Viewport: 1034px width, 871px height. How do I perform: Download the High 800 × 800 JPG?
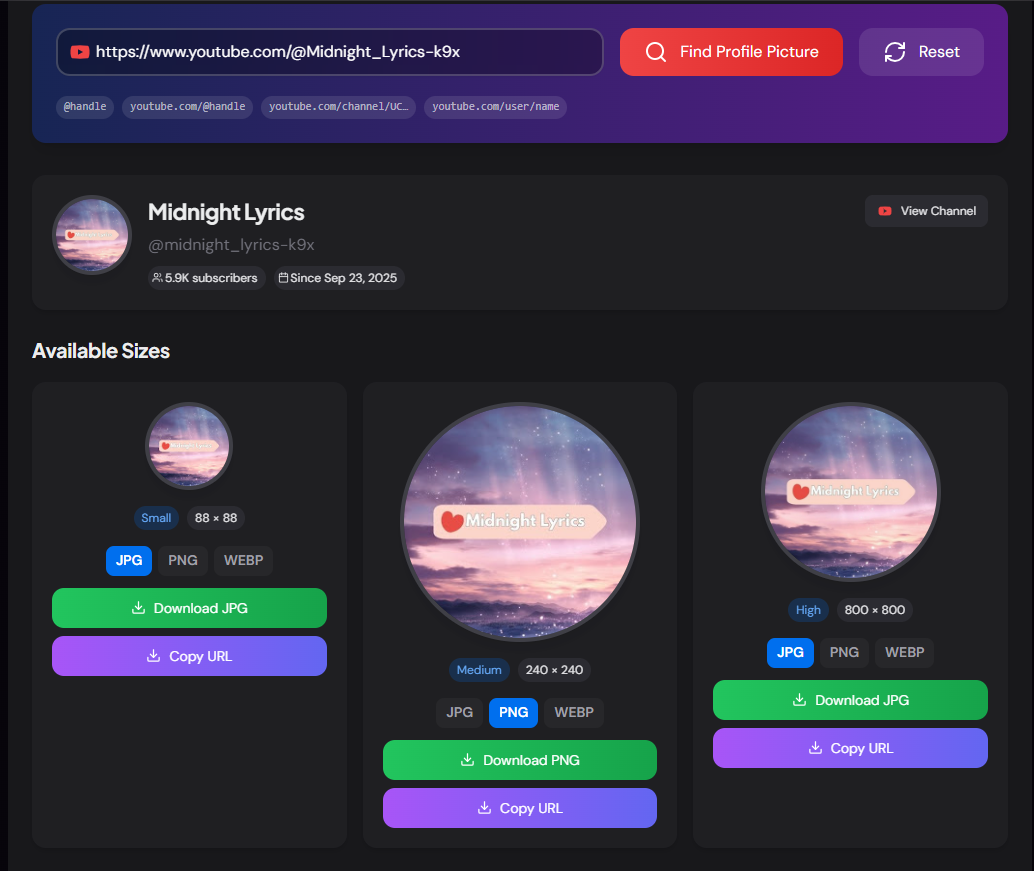pos(850,700)
